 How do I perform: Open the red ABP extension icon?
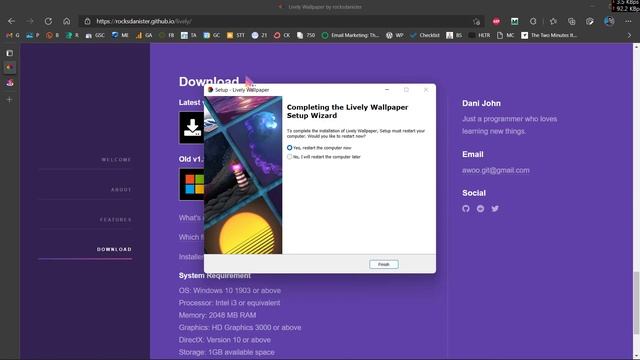click(x=496, y=21)
